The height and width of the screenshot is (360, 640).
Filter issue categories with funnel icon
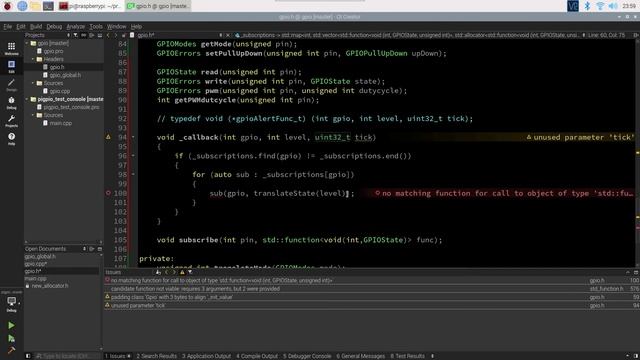[190, 272]
